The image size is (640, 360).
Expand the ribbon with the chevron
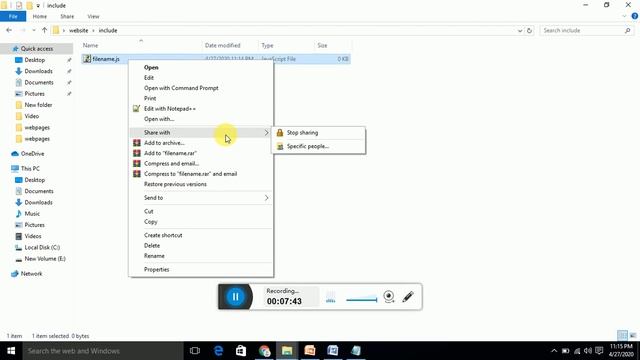(x=624, y=16)
